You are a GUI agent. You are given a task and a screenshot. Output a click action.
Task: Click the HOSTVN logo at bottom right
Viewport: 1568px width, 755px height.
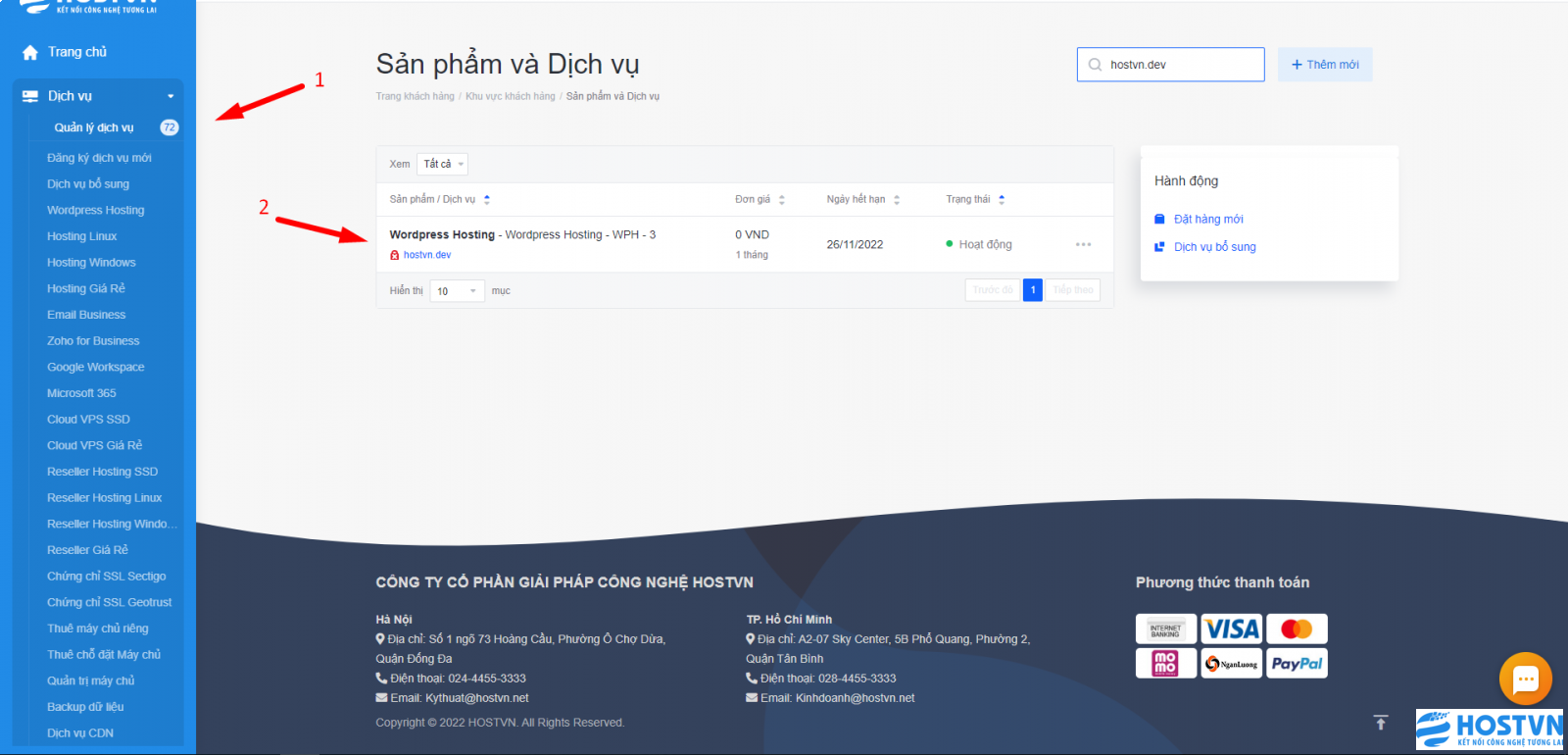pyautogui.click(x=1490, y=729)
